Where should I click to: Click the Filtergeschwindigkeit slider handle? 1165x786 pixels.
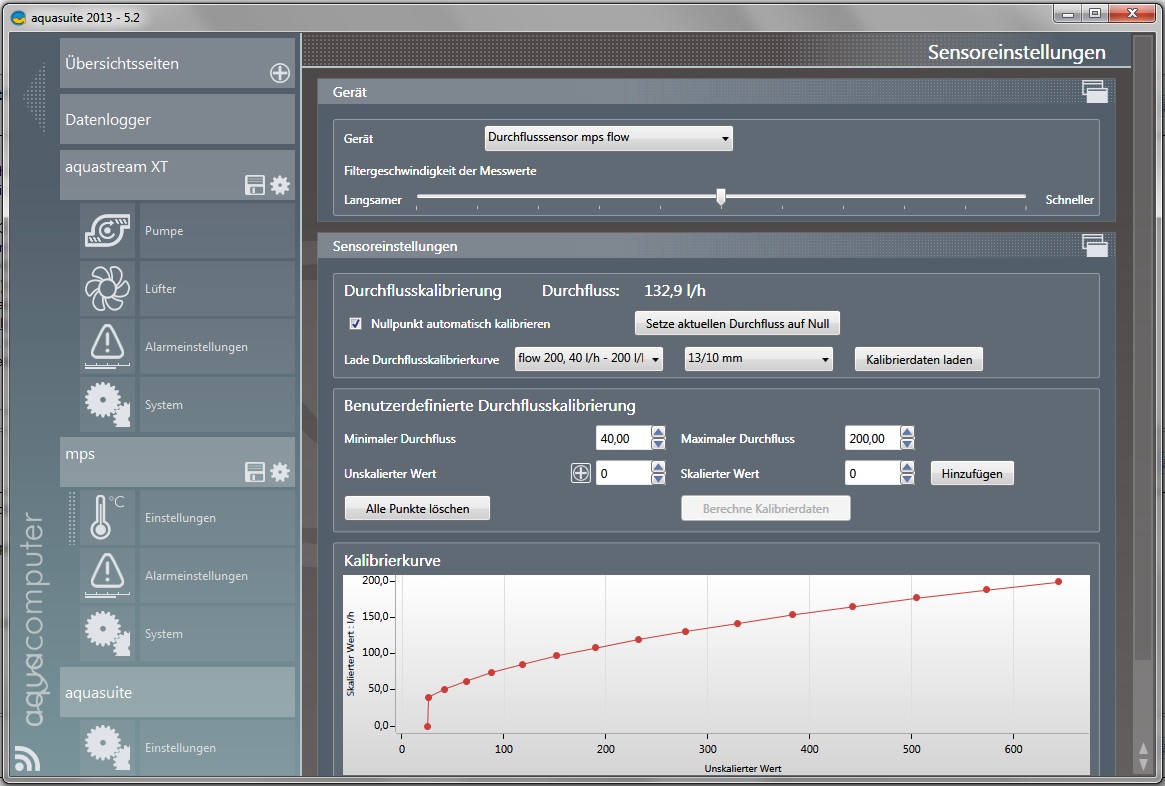[x=721, y=197]
